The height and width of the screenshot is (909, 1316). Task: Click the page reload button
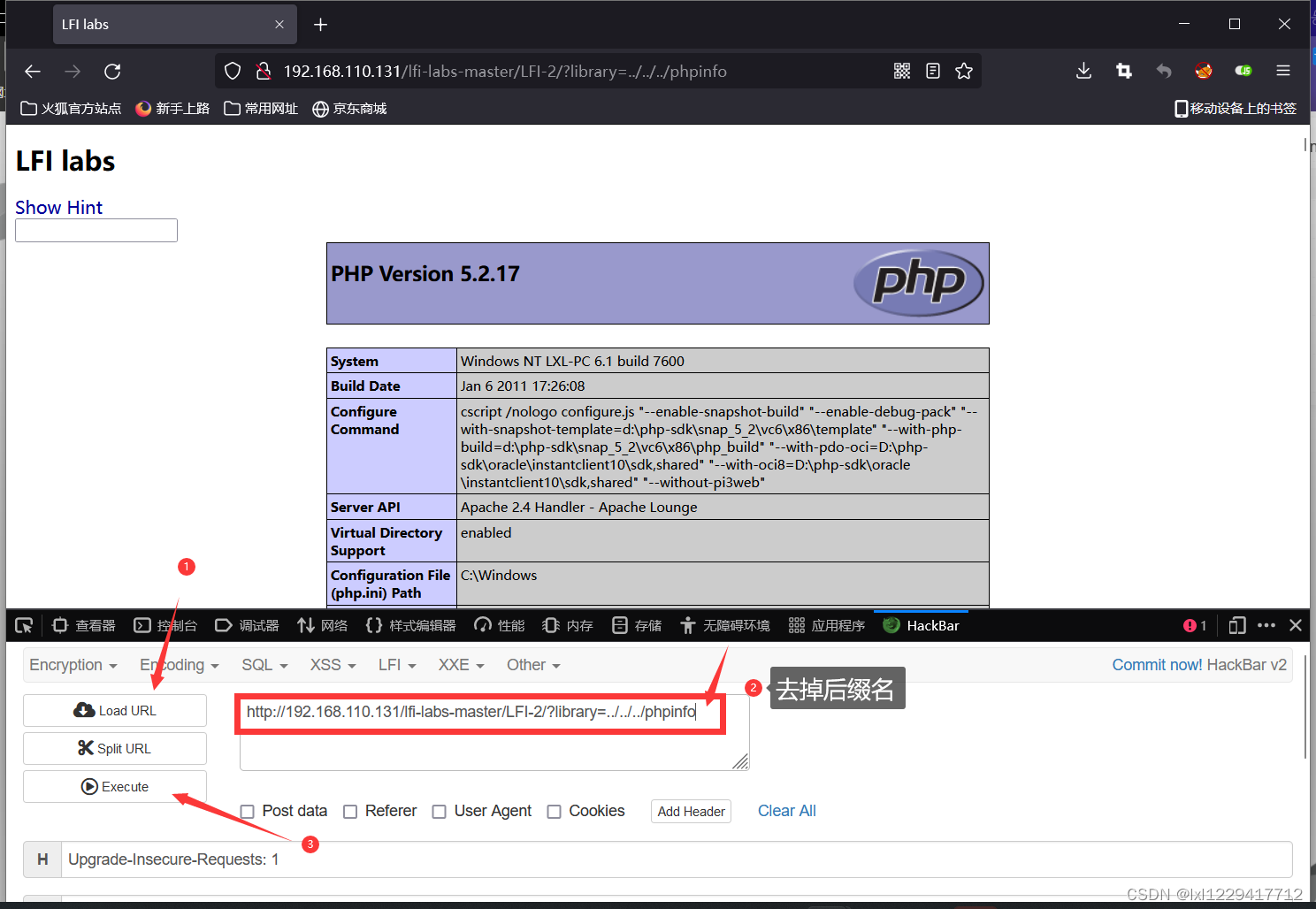112,71
